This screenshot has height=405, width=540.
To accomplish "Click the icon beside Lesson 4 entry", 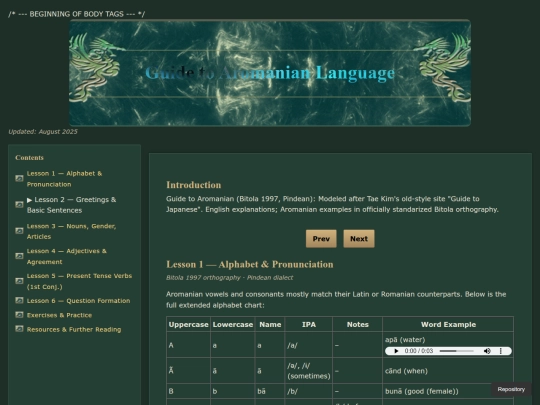I will click(19, 256).
